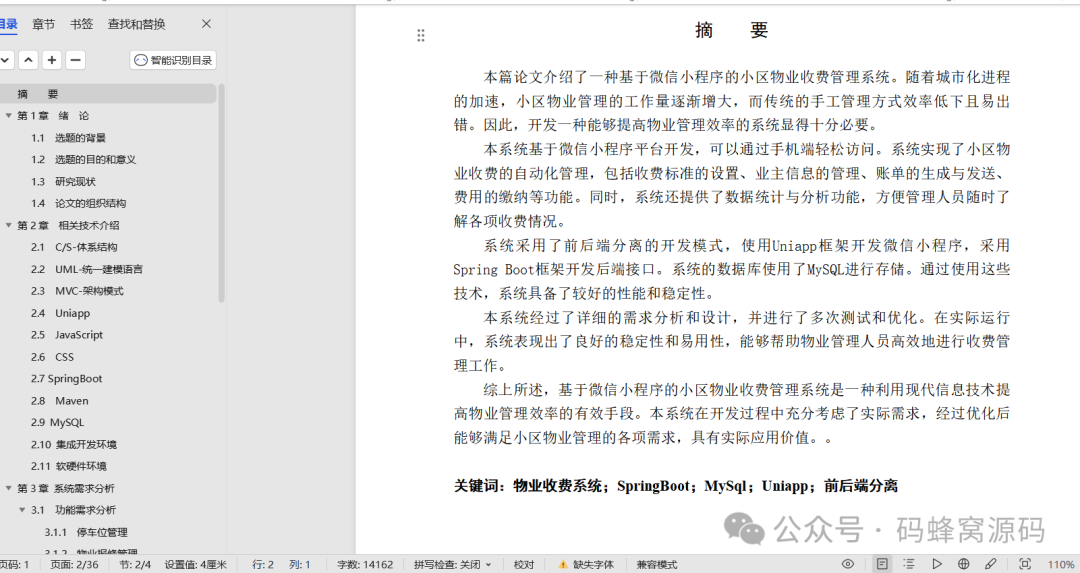The width and height of the screenshot is (1080, 573).
Task: Switch to outline view icon in status bar
Action: 909,564
